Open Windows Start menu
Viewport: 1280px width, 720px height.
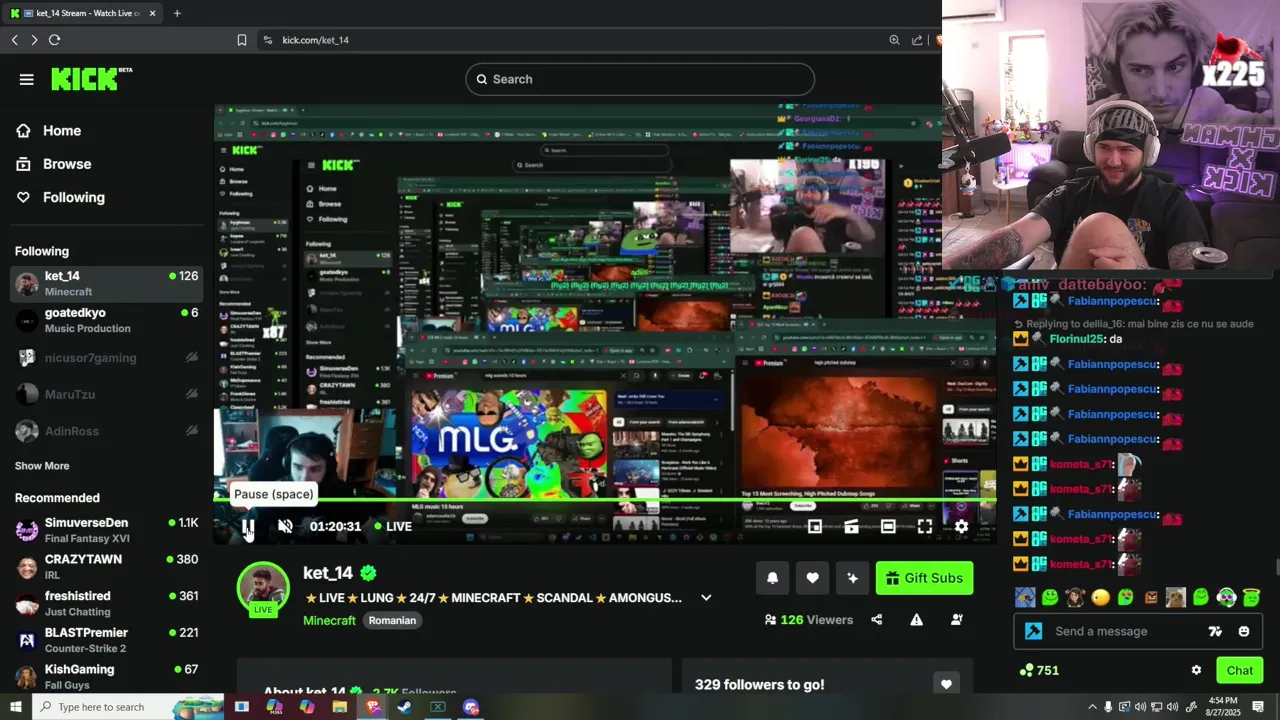[15, 707]
